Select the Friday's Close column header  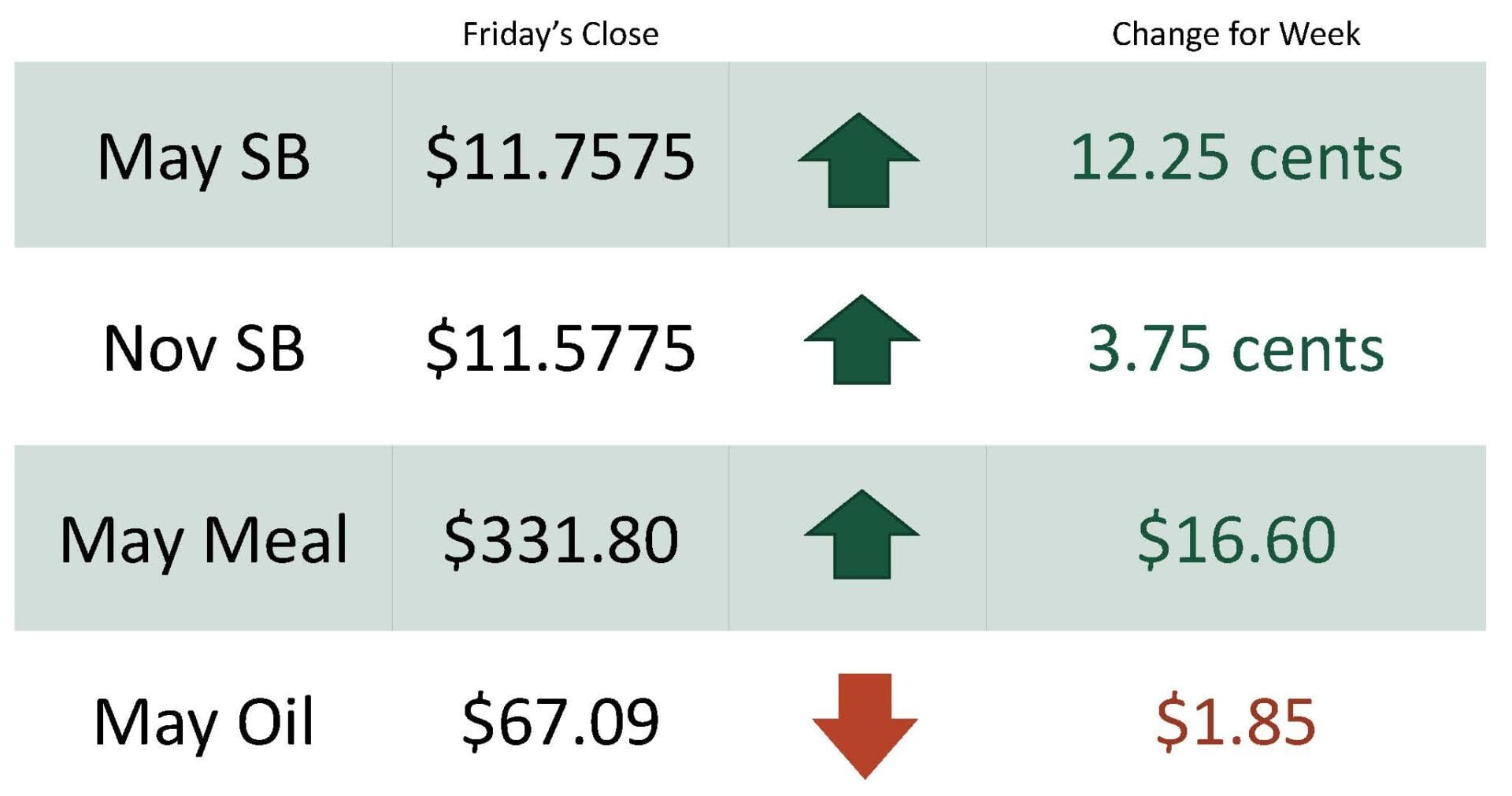click(560, 34)
